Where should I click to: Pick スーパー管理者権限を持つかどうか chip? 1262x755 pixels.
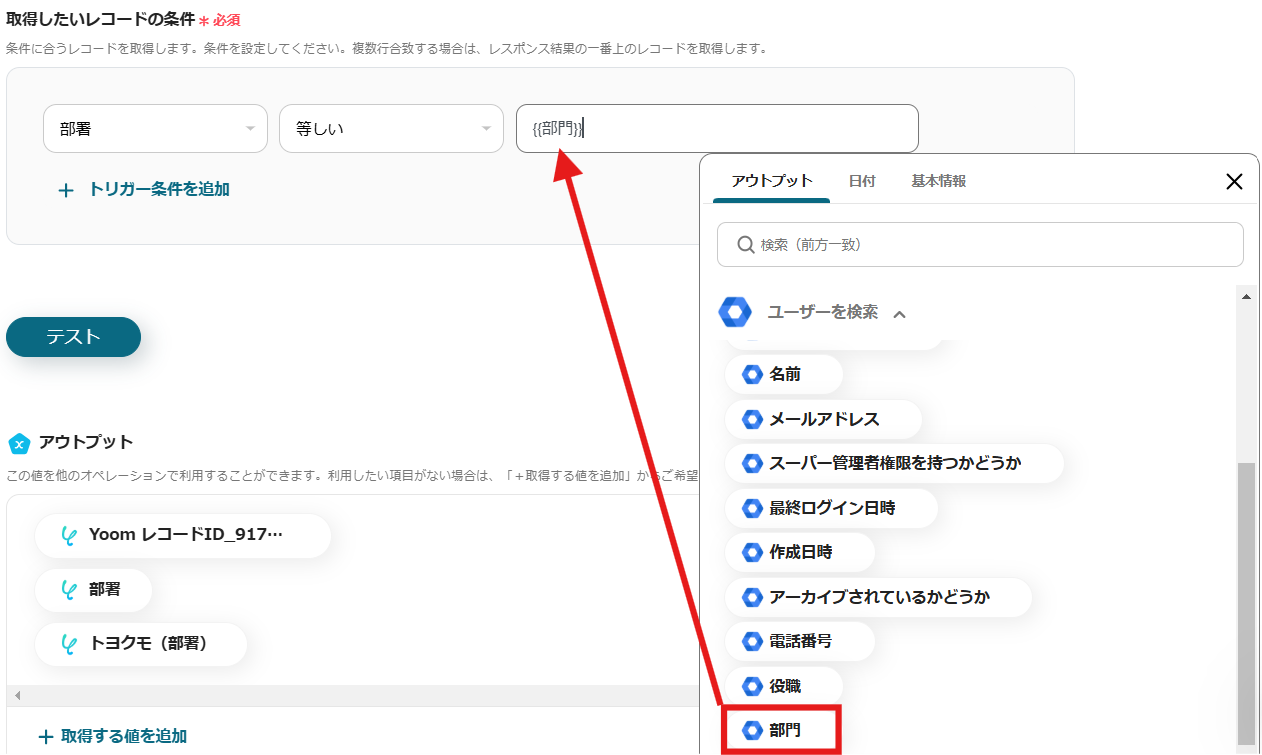click(x=894, y=463)
